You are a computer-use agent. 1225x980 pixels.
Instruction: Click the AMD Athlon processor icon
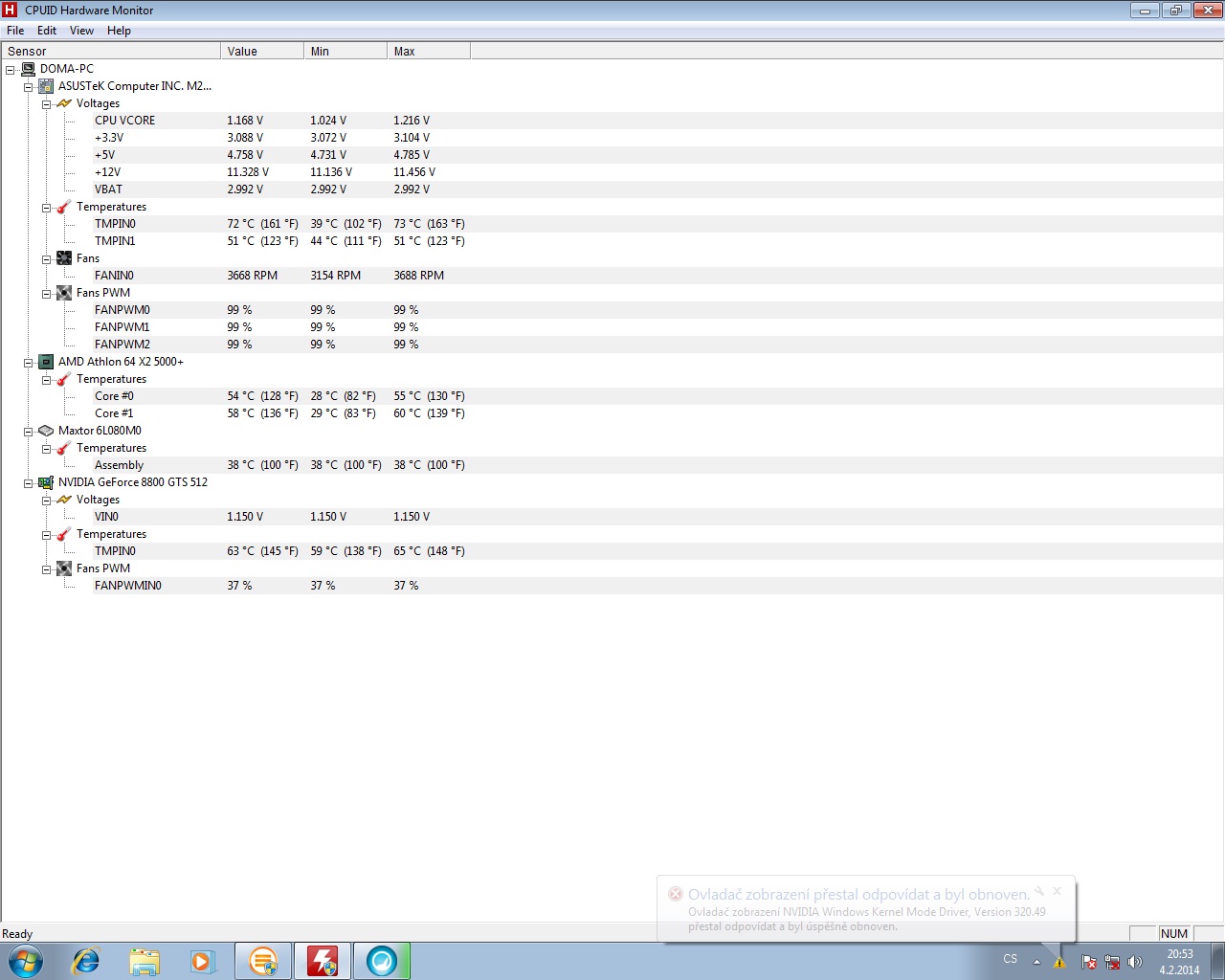pos(46,362)
